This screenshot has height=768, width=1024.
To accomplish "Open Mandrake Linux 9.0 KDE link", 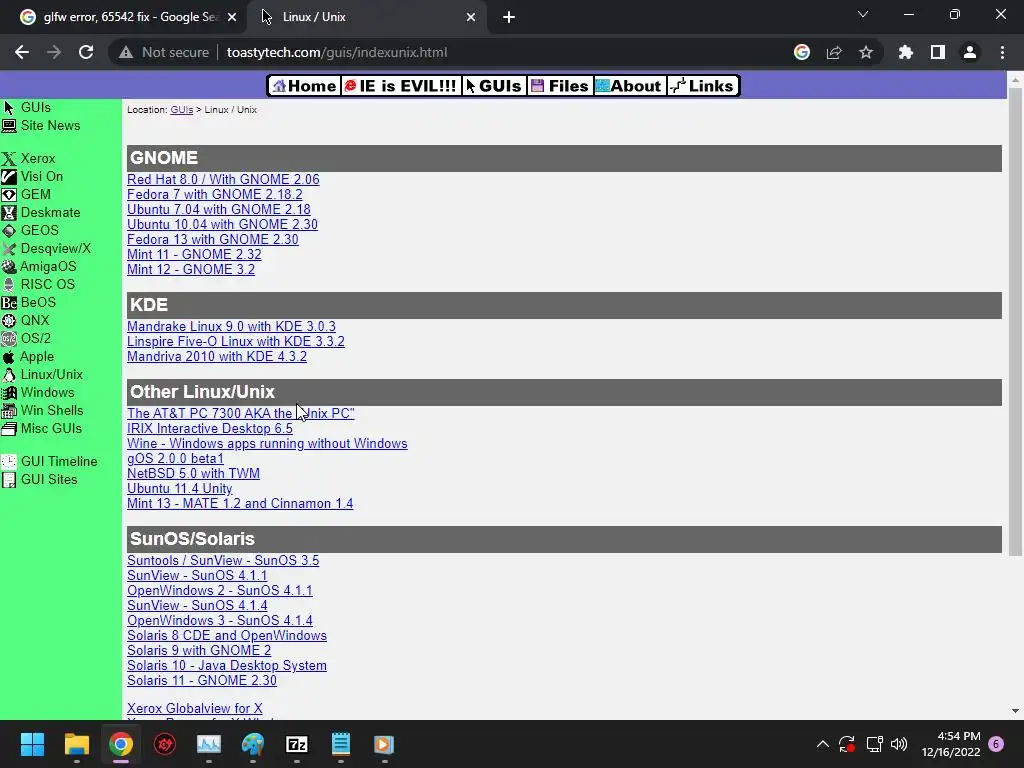I will (x=231, y=327).
